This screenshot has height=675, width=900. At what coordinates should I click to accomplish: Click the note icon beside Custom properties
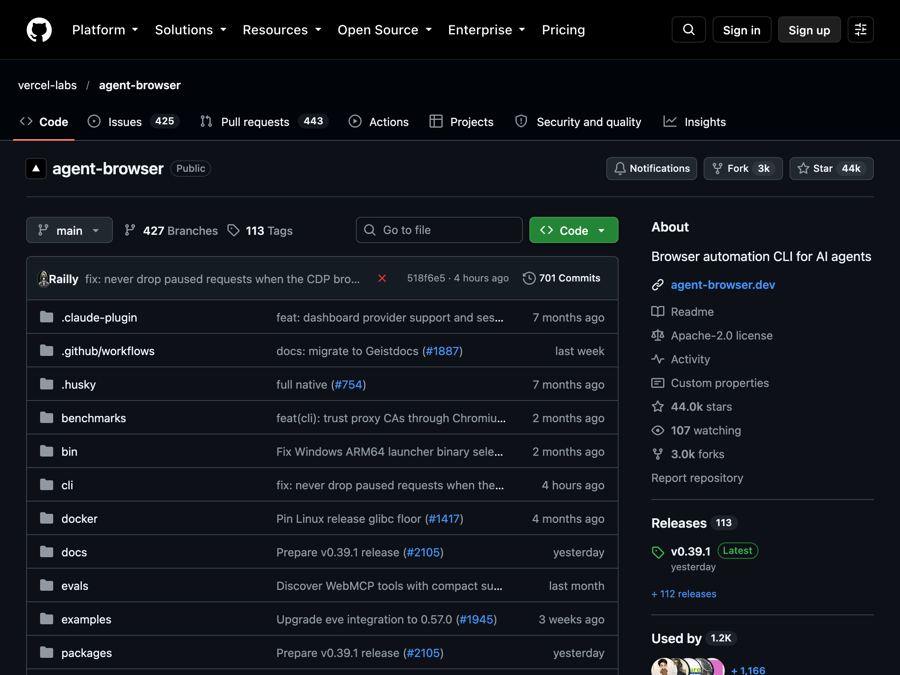658,383
